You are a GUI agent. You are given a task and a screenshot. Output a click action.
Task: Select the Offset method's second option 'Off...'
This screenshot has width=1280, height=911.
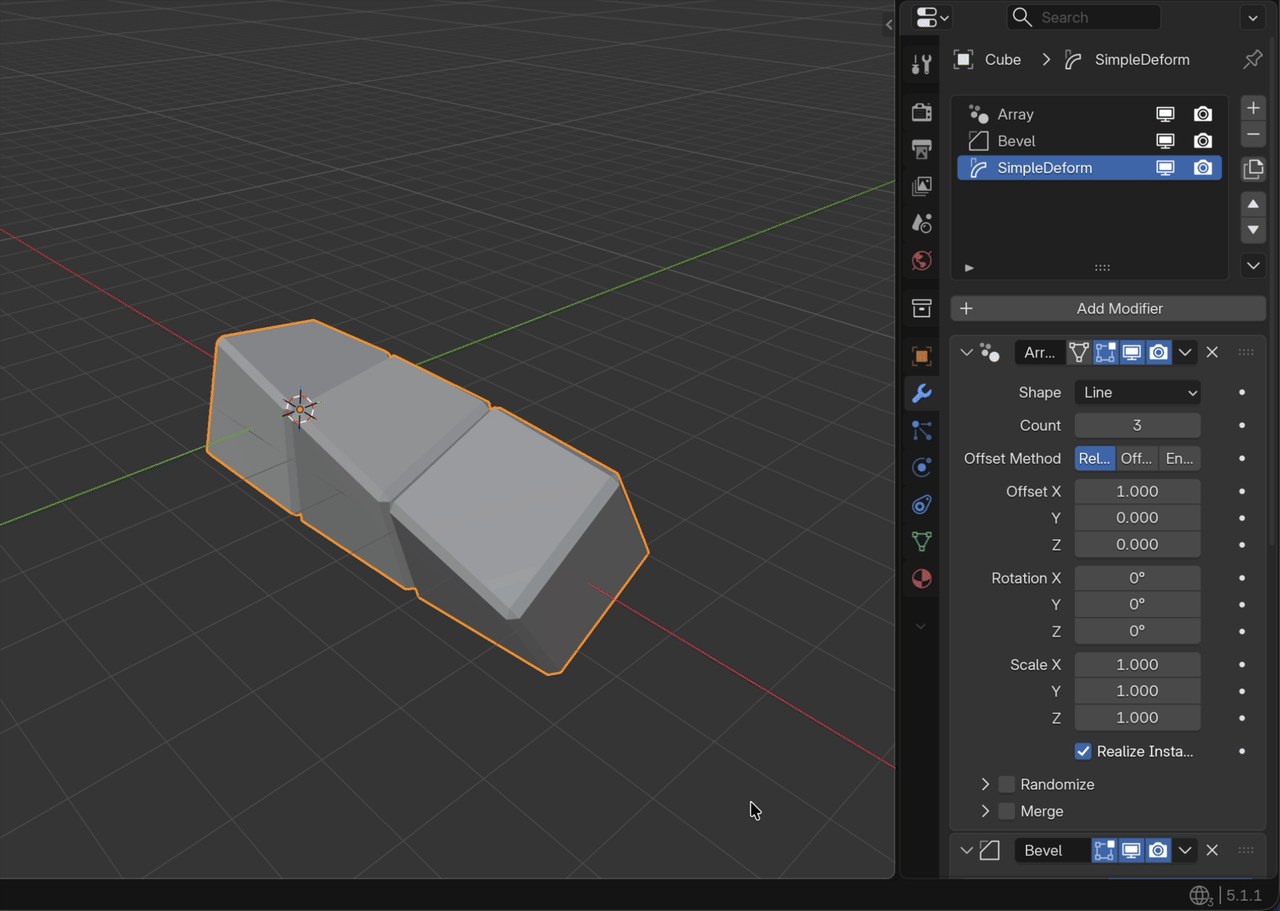tap(1136, 458)
